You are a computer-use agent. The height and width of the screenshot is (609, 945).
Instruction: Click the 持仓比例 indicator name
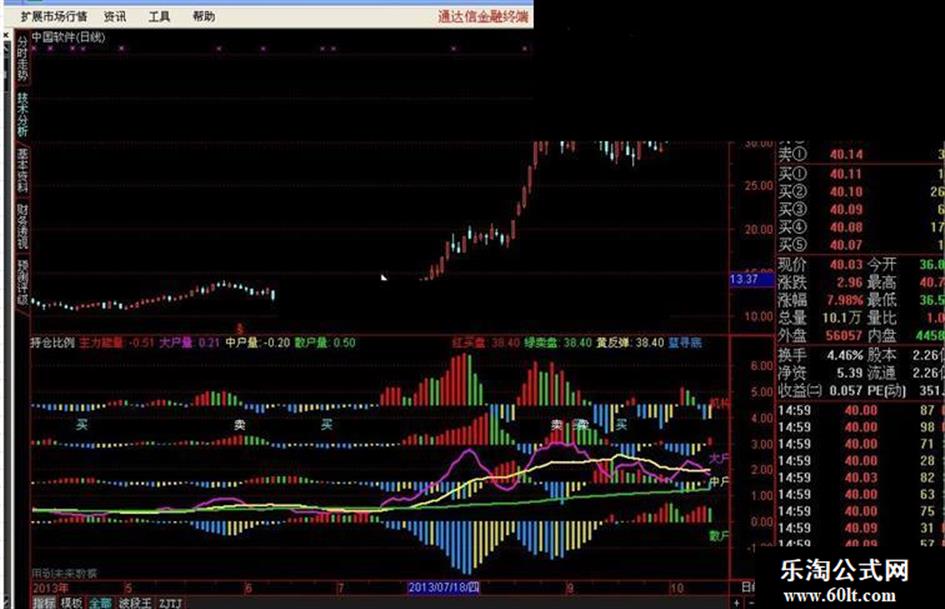(52, 343)
